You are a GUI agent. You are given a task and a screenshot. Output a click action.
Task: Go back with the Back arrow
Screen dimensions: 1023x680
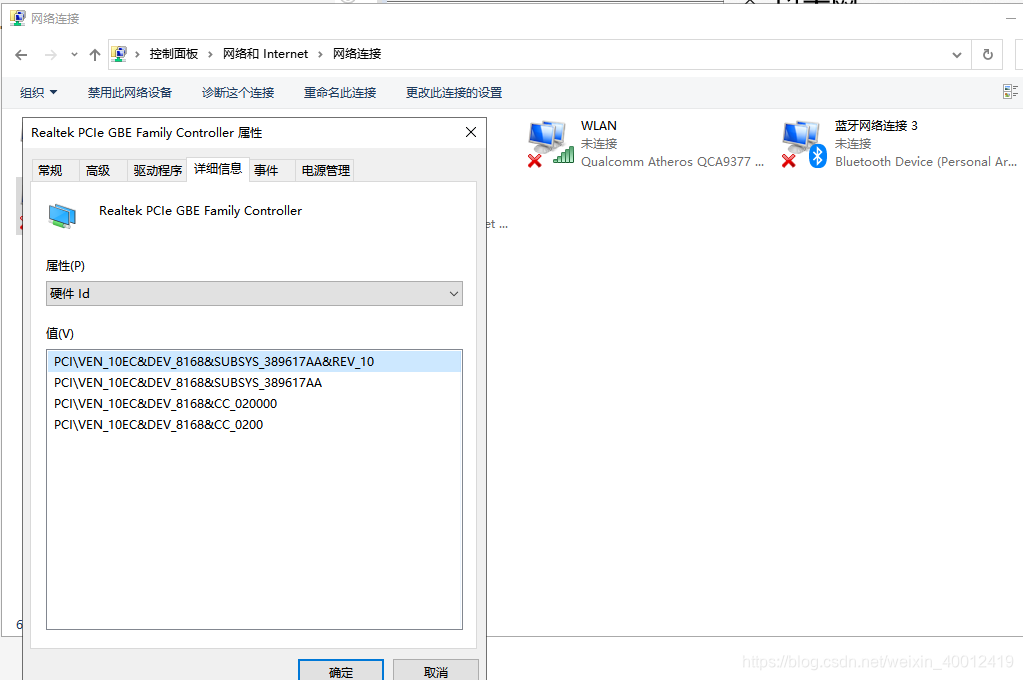(x=21, y=55)
